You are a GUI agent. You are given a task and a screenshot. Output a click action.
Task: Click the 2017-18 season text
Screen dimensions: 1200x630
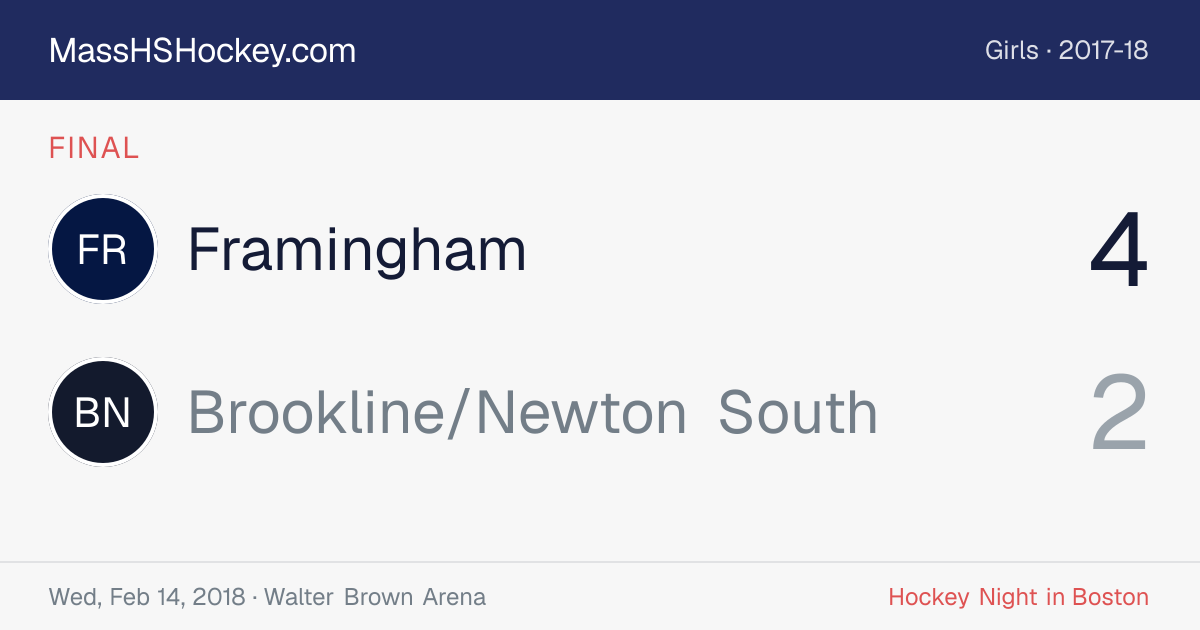click(1104, 51)
